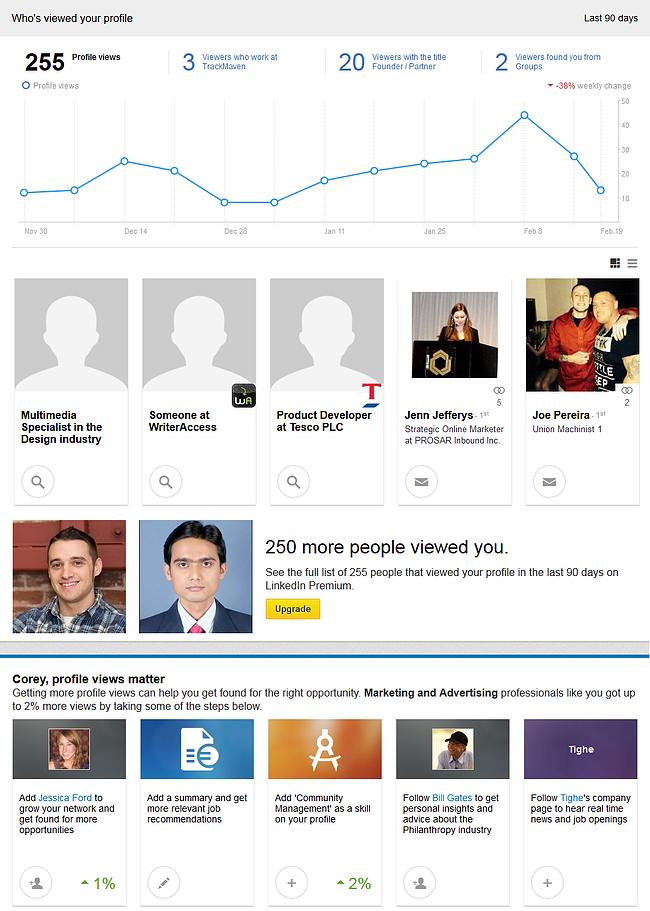Click anonymous avatar for Product Developer at Tesco
Viewport: 650px width, 911px height.
326,335
